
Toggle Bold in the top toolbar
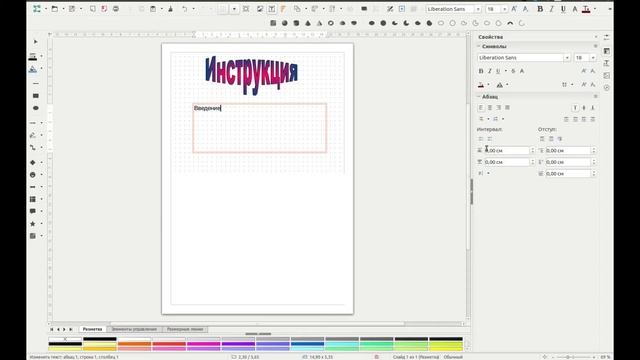coord(540,9)
